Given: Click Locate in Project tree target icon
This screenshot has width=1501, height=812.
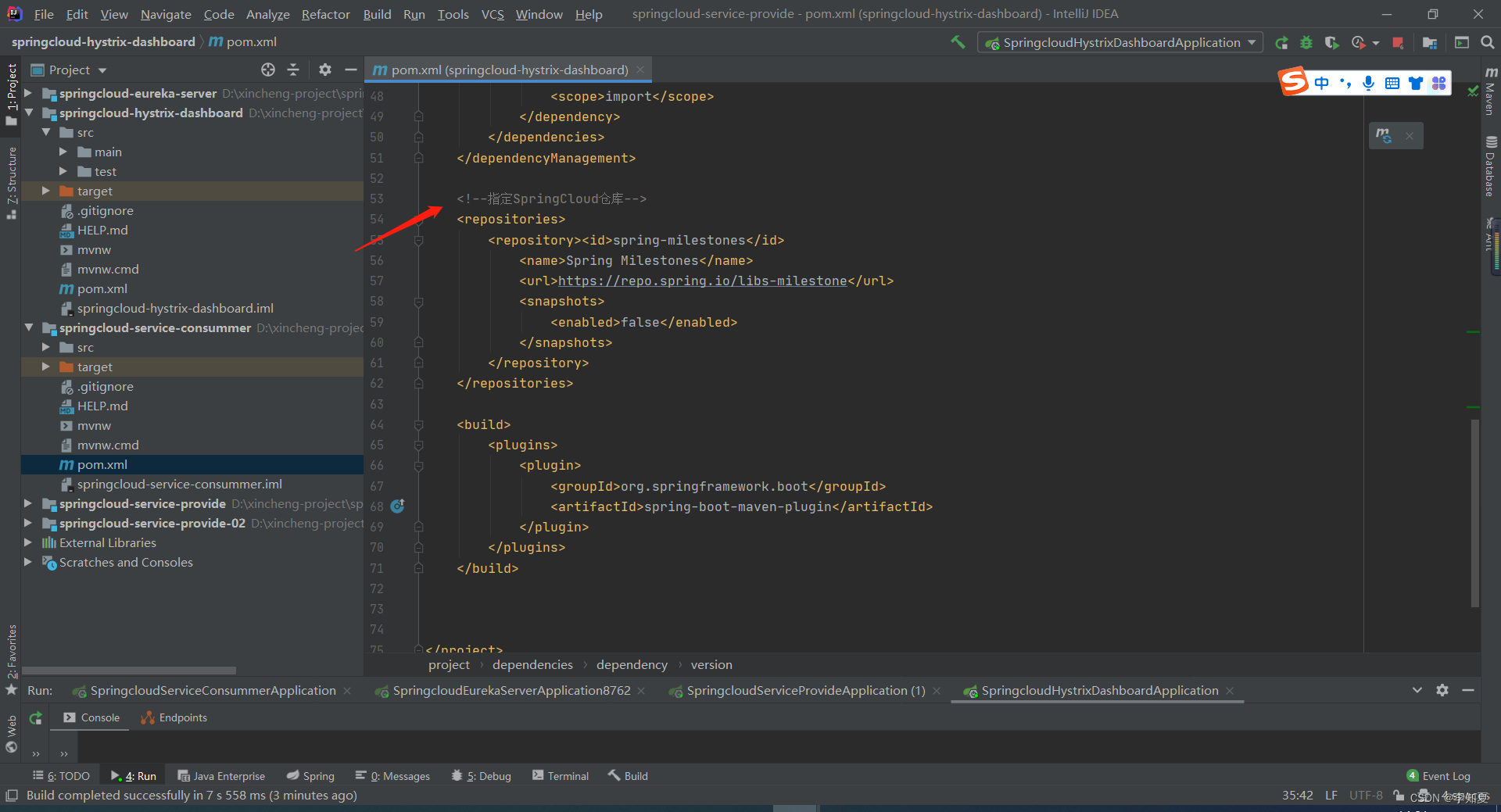Looking at the screenshot, I should pos(268,70).
